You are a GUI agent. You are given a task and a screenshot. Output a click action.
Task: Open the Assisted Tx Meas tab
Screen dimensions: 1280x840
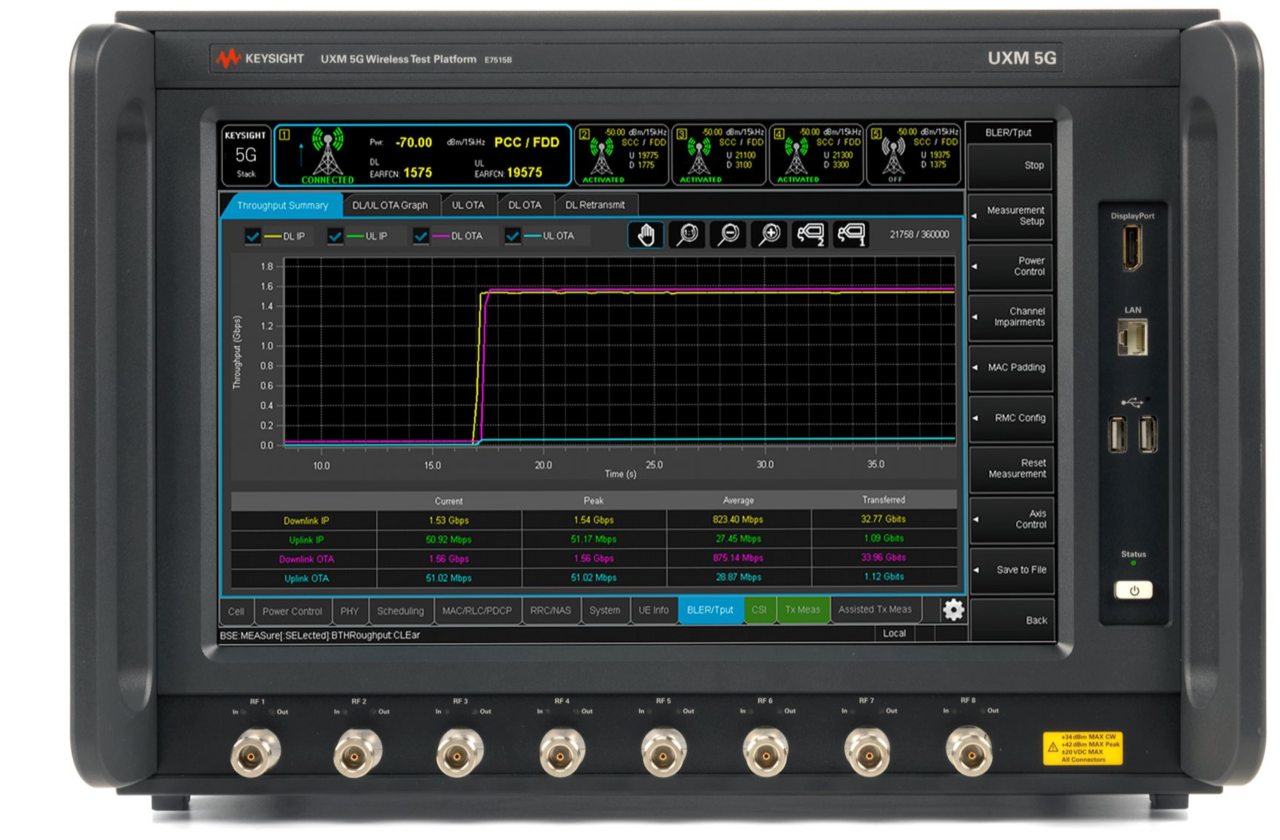pyautogui.click(x=875, y=610)
